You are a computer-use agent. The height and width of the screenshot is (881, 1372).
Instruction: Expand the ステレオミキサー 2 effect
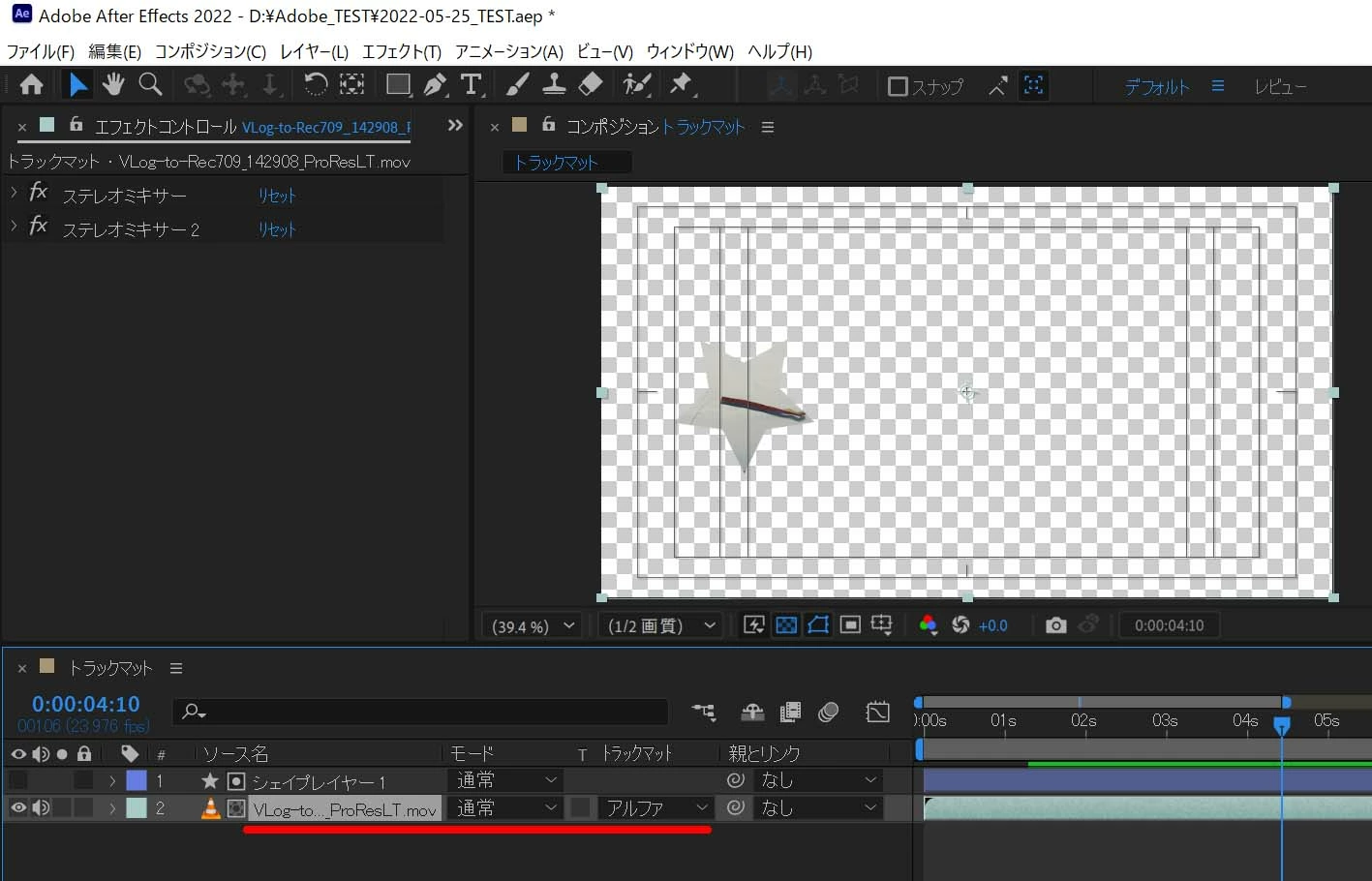coord(14,227)
